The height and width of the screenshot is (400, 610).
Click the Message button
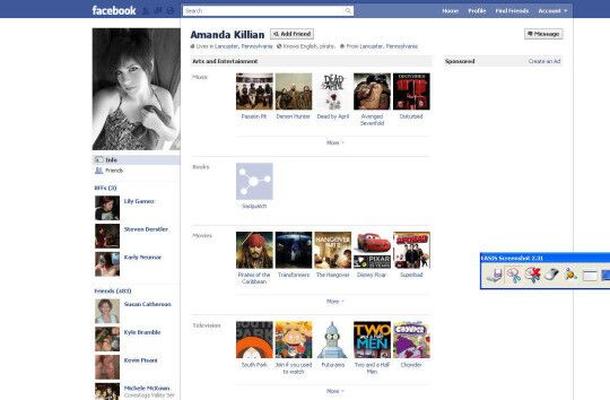pos(543,34)
